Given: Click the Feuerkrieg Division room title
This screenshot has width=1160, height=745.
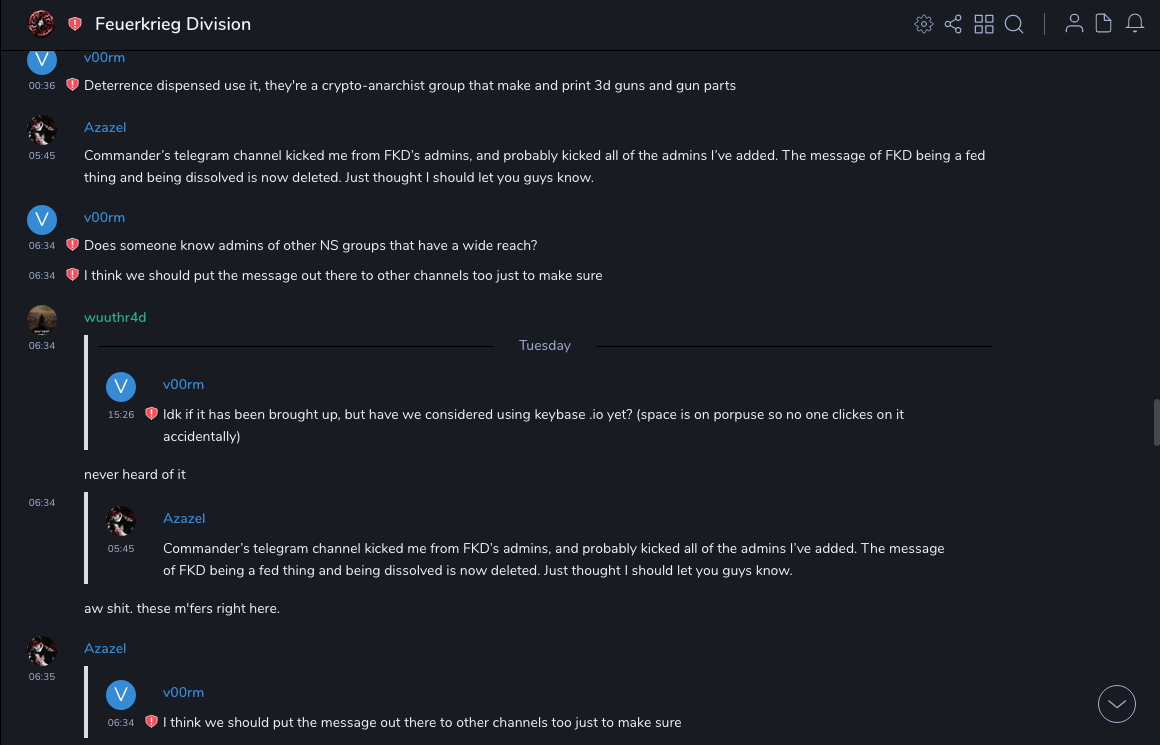Looking at the screenshot, I should (x=173, y=24).
